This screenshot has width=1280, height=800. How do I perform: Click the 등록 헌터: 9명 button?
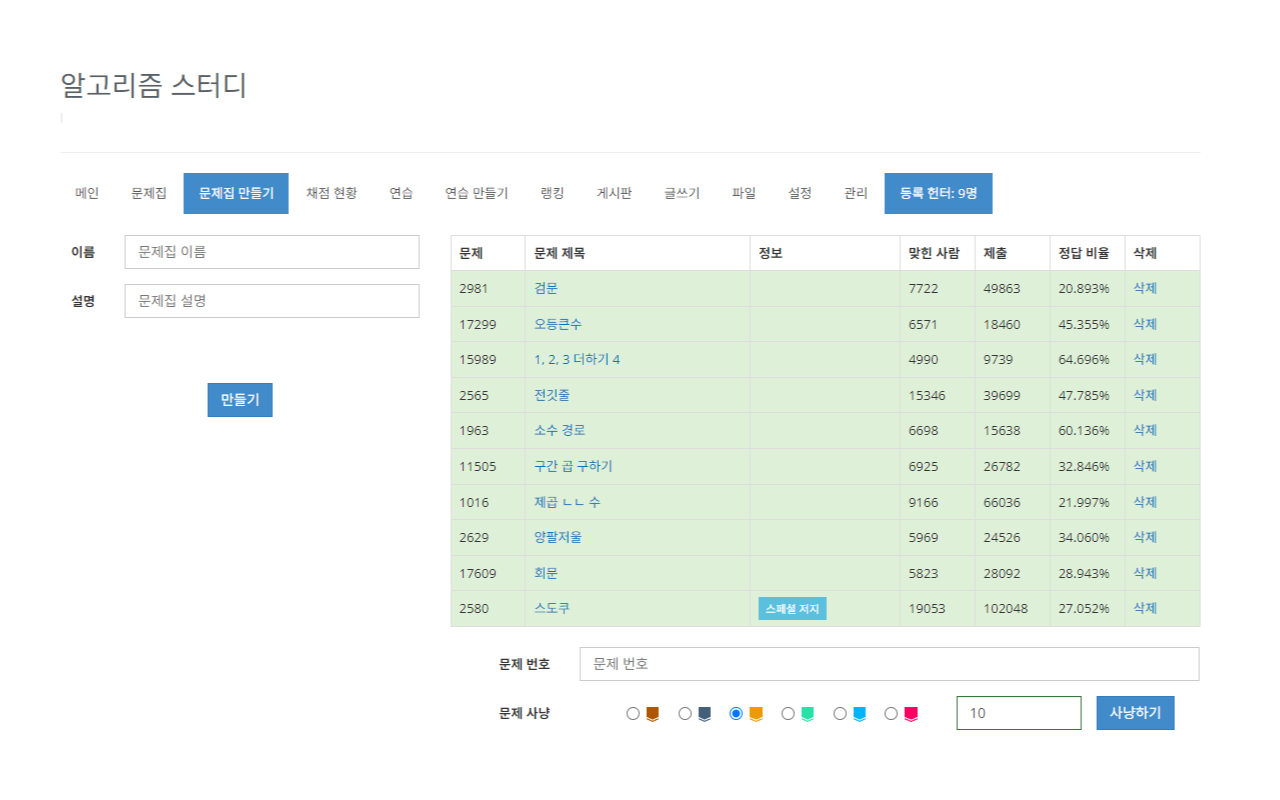938,194
